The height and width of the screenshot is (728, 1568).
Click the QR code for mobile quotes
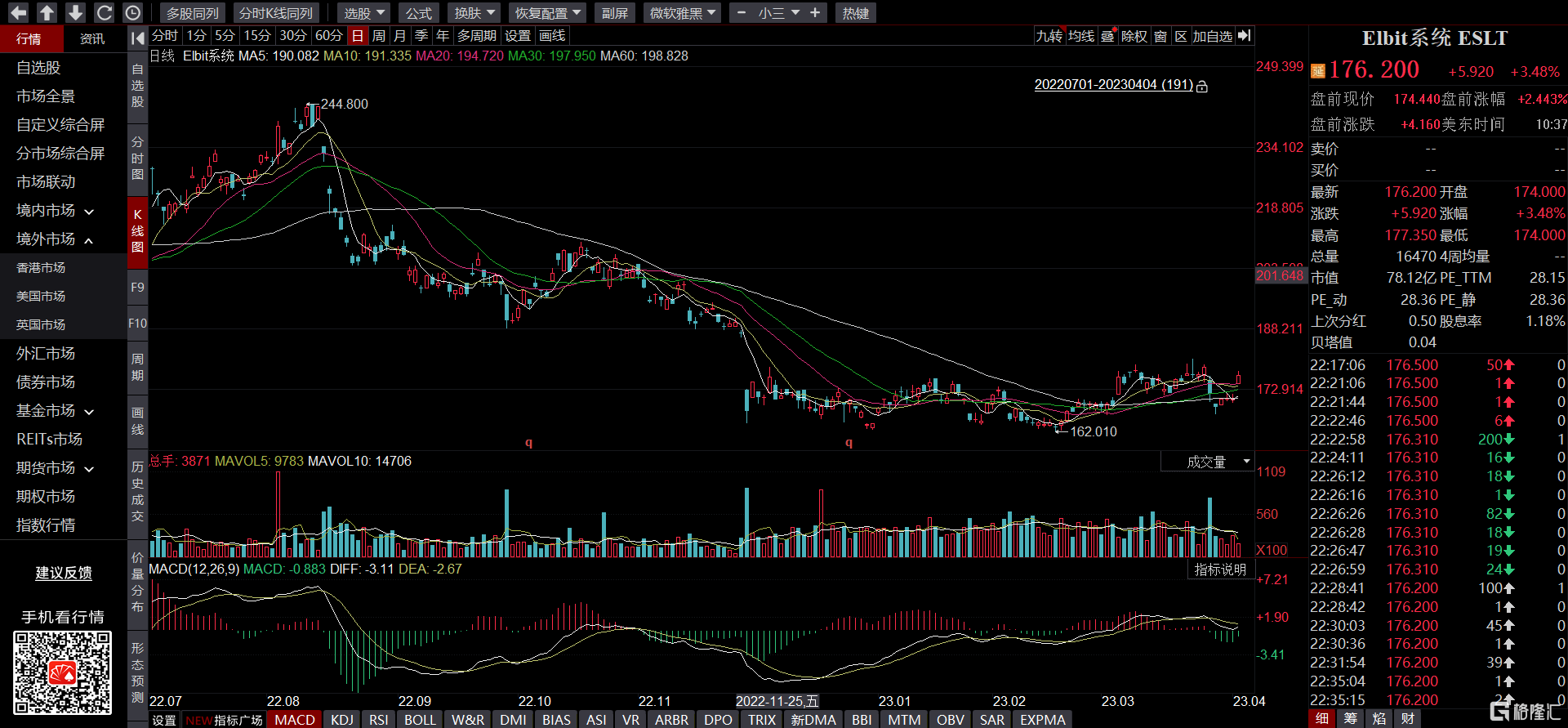coord(63,673)
